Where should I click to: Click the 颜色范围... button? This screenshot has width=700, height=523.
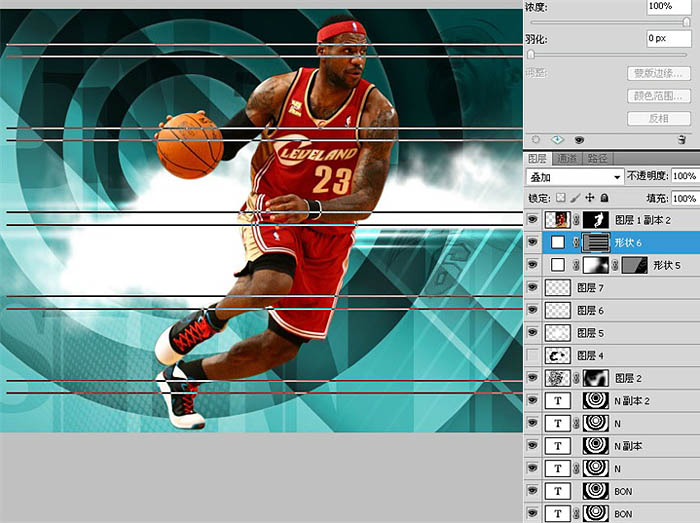pos(658,96)
